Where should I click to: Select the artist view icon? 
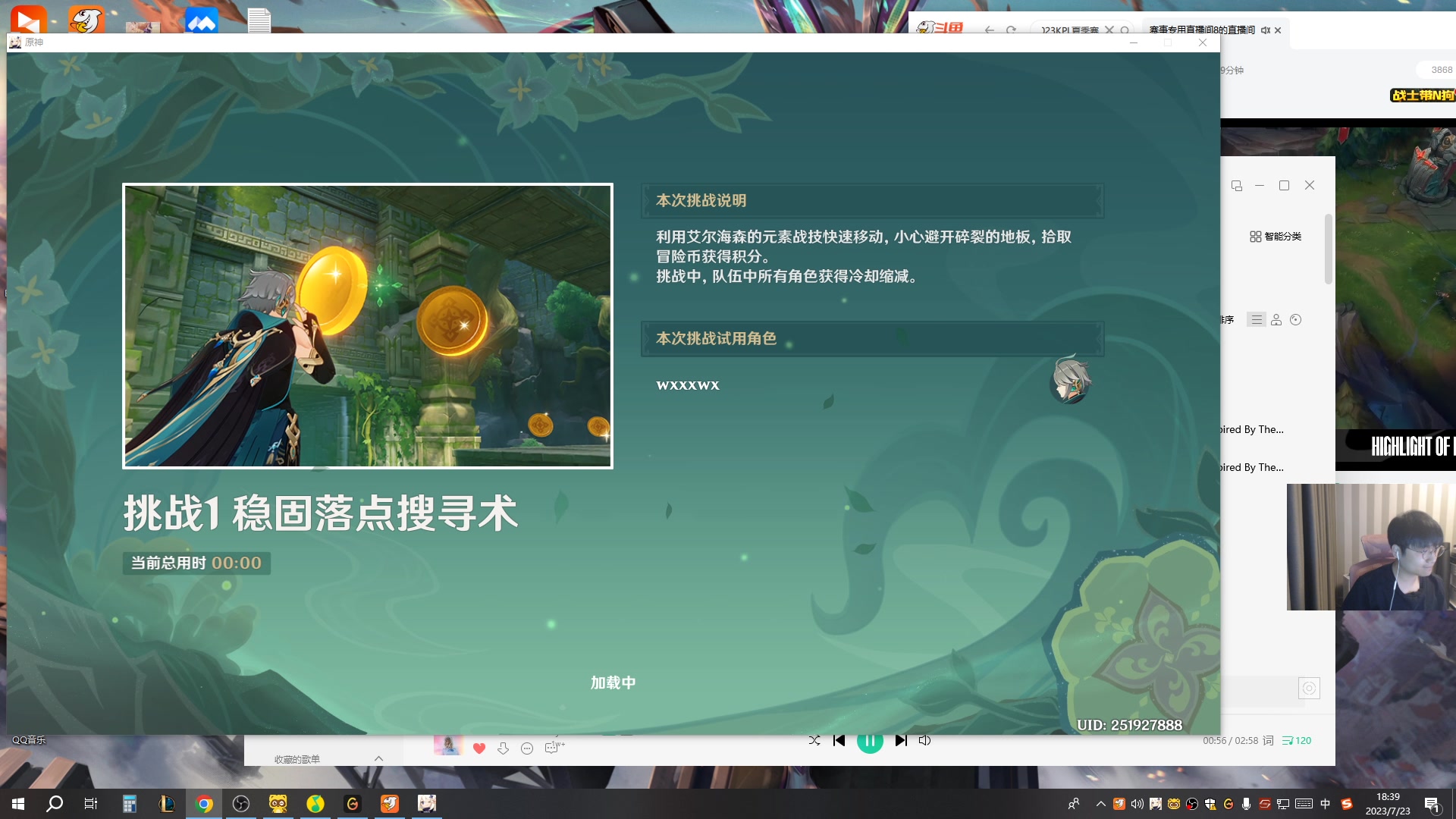(x=1276, y=320)
